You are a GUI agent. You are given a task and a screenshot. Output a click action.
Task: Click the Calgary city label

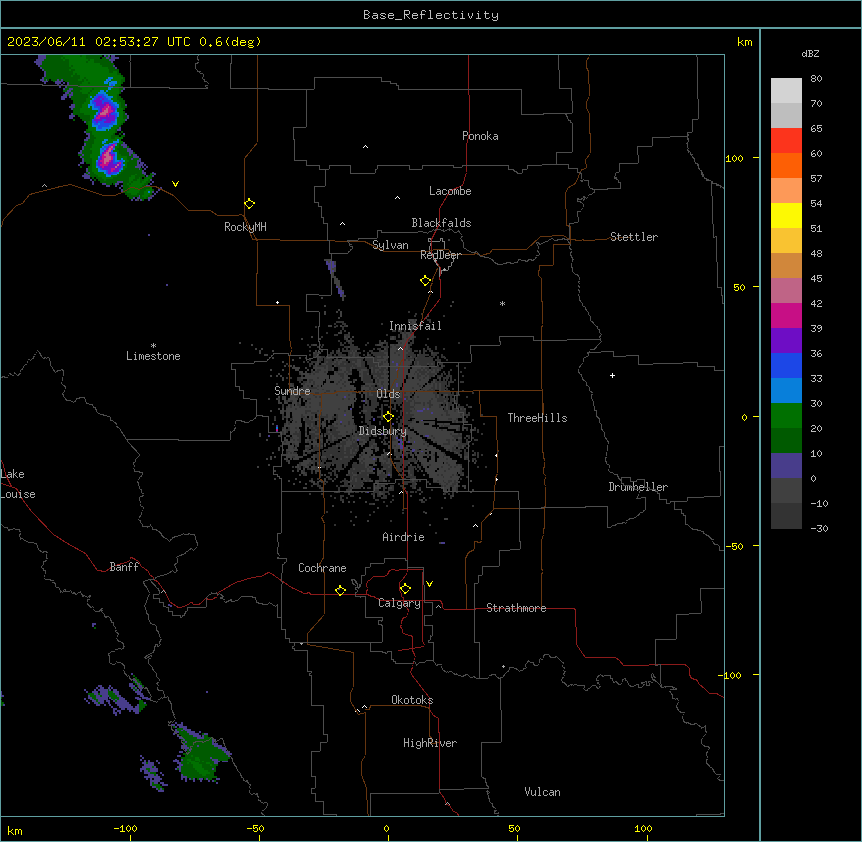tap(399, 603)
